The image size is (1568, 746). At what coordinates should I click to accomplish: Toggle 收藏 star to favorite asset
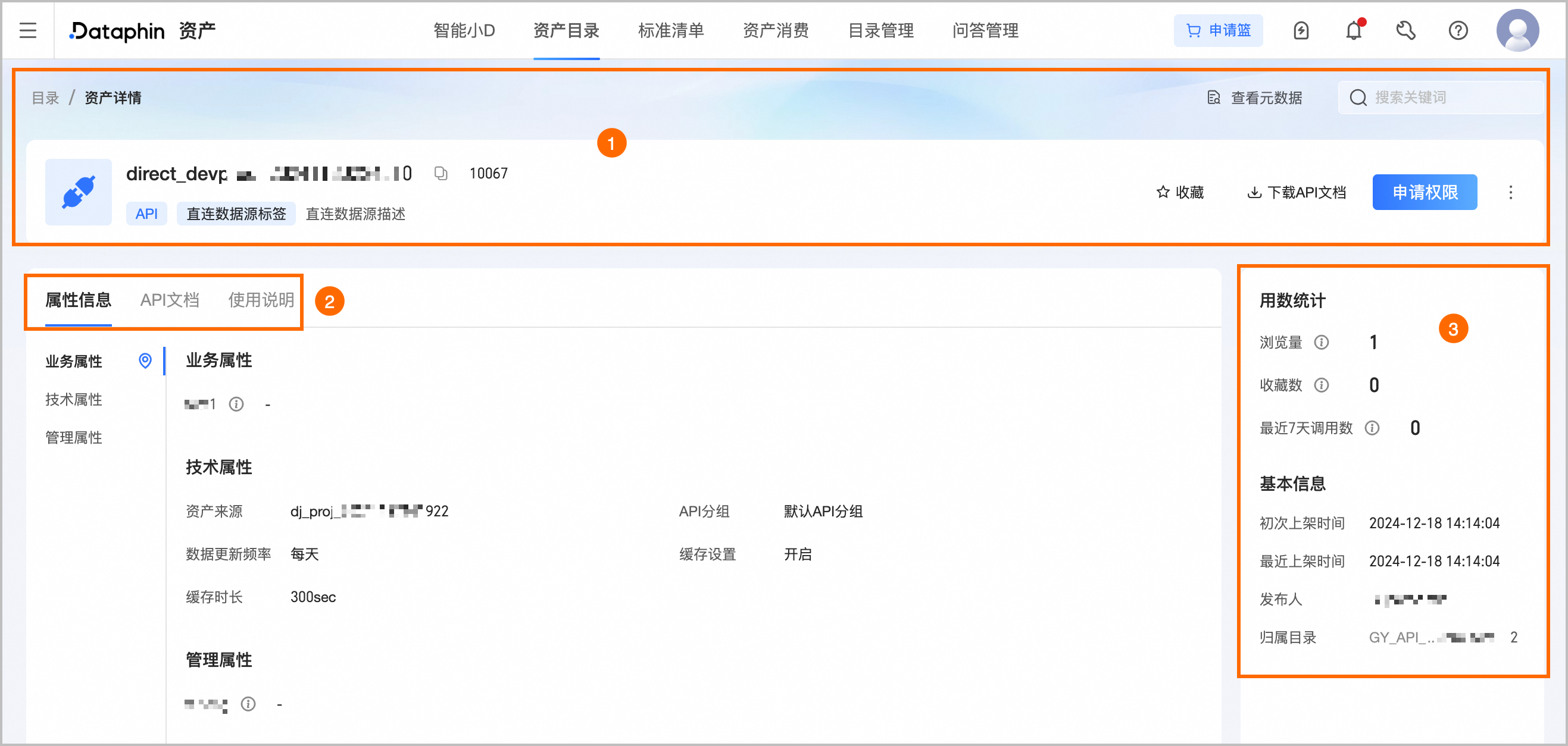click(x=1180, y=193)
